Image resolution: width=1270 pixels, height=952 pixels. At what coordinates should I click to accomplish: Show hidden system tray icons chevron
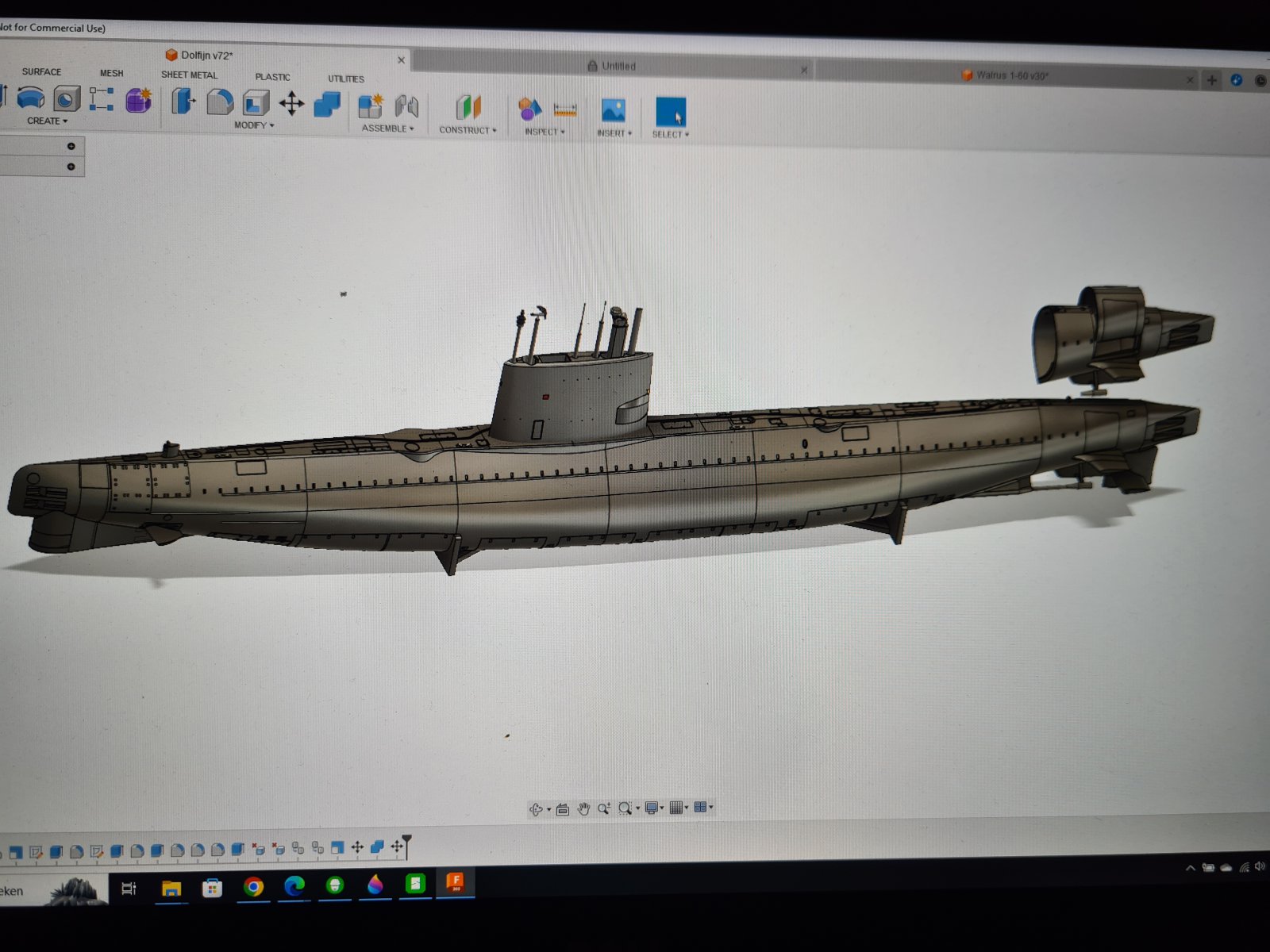click(x=1190, y=868)
